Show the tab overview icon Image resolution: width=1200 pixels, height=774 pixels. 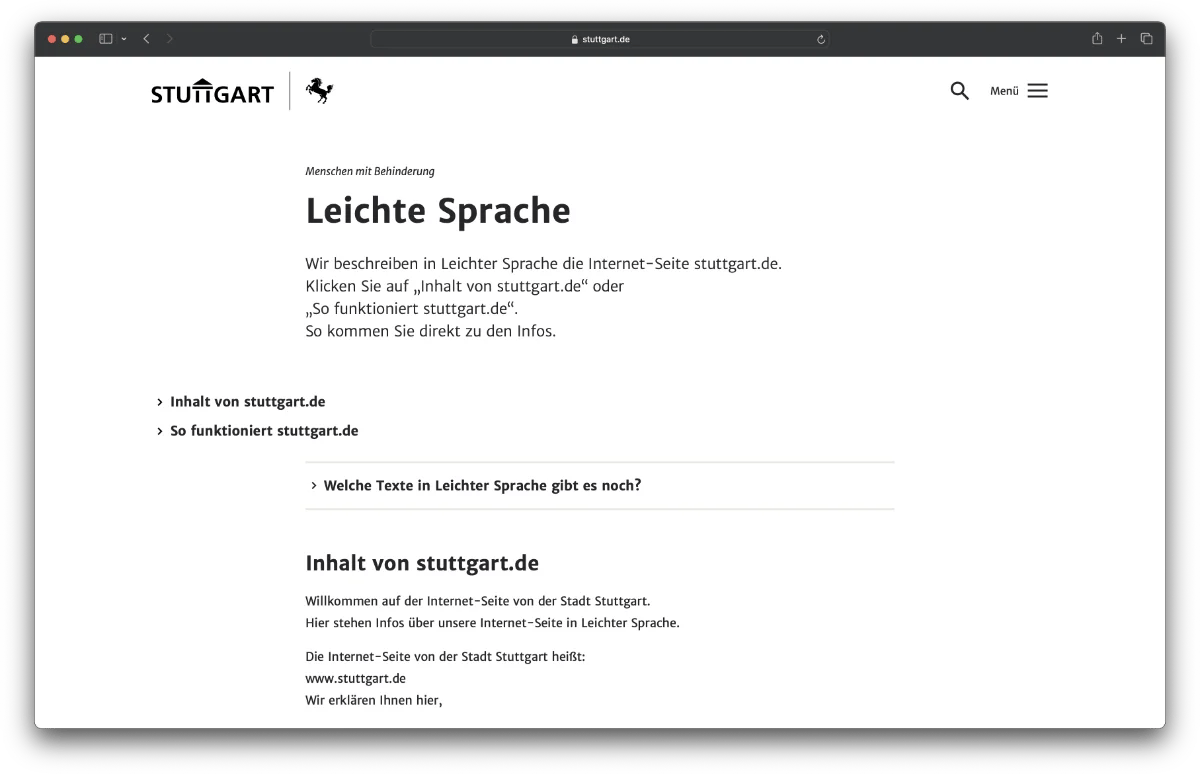[x=1146, y=39]
